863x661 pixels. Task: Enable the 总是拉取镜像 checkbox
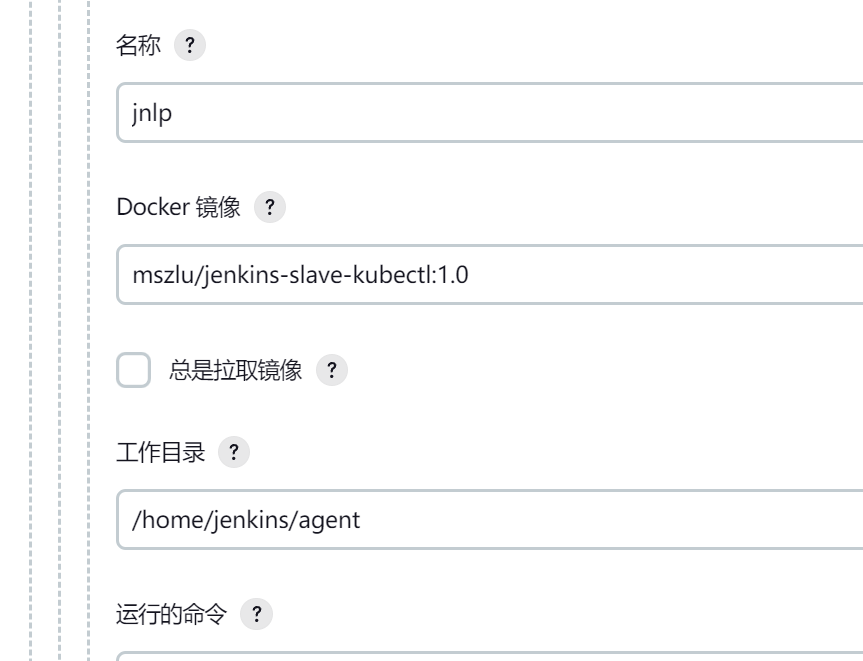(x=134, y=370)
